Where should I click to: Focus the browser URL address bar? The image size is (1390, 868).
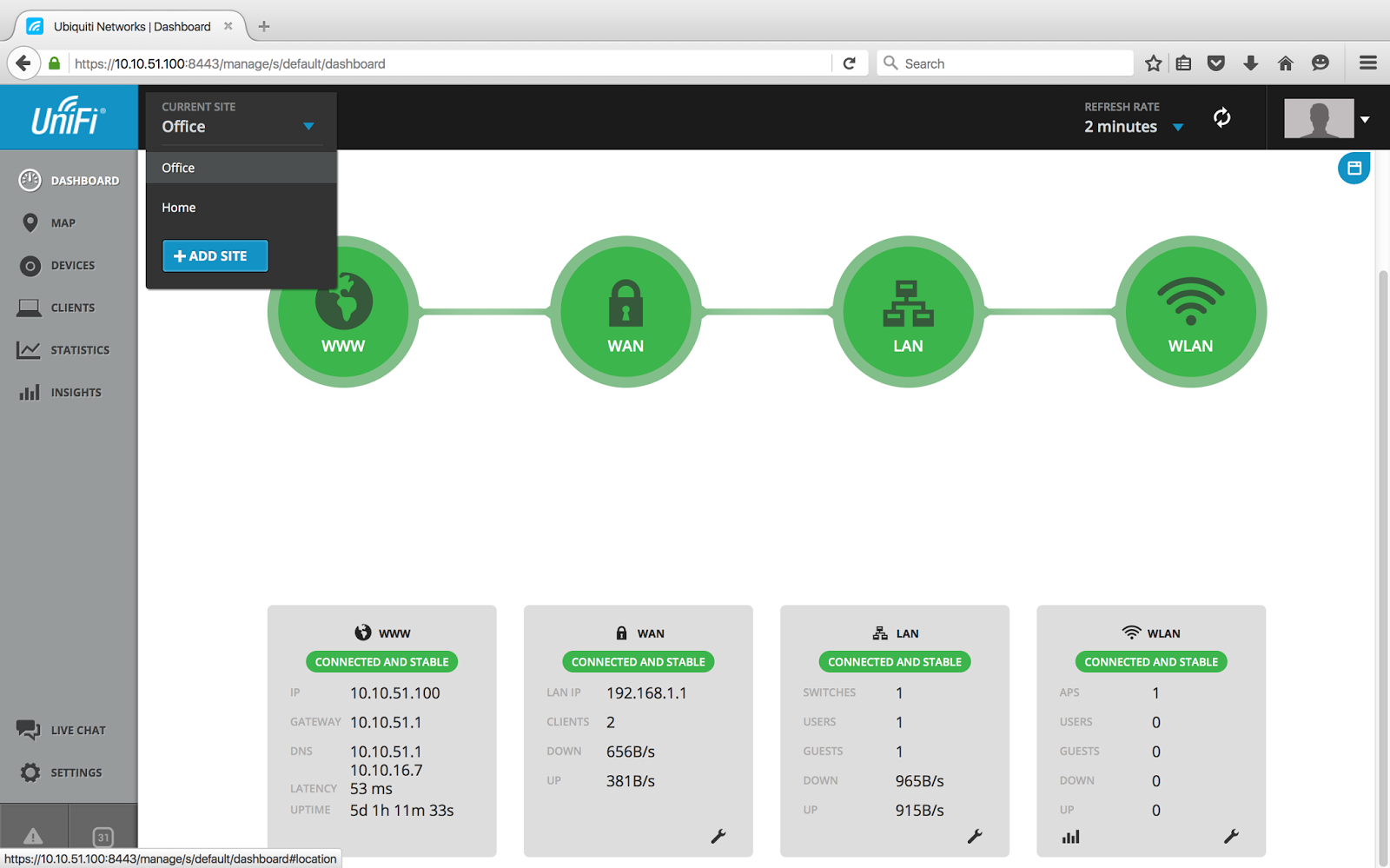click(x=450, y=63)
